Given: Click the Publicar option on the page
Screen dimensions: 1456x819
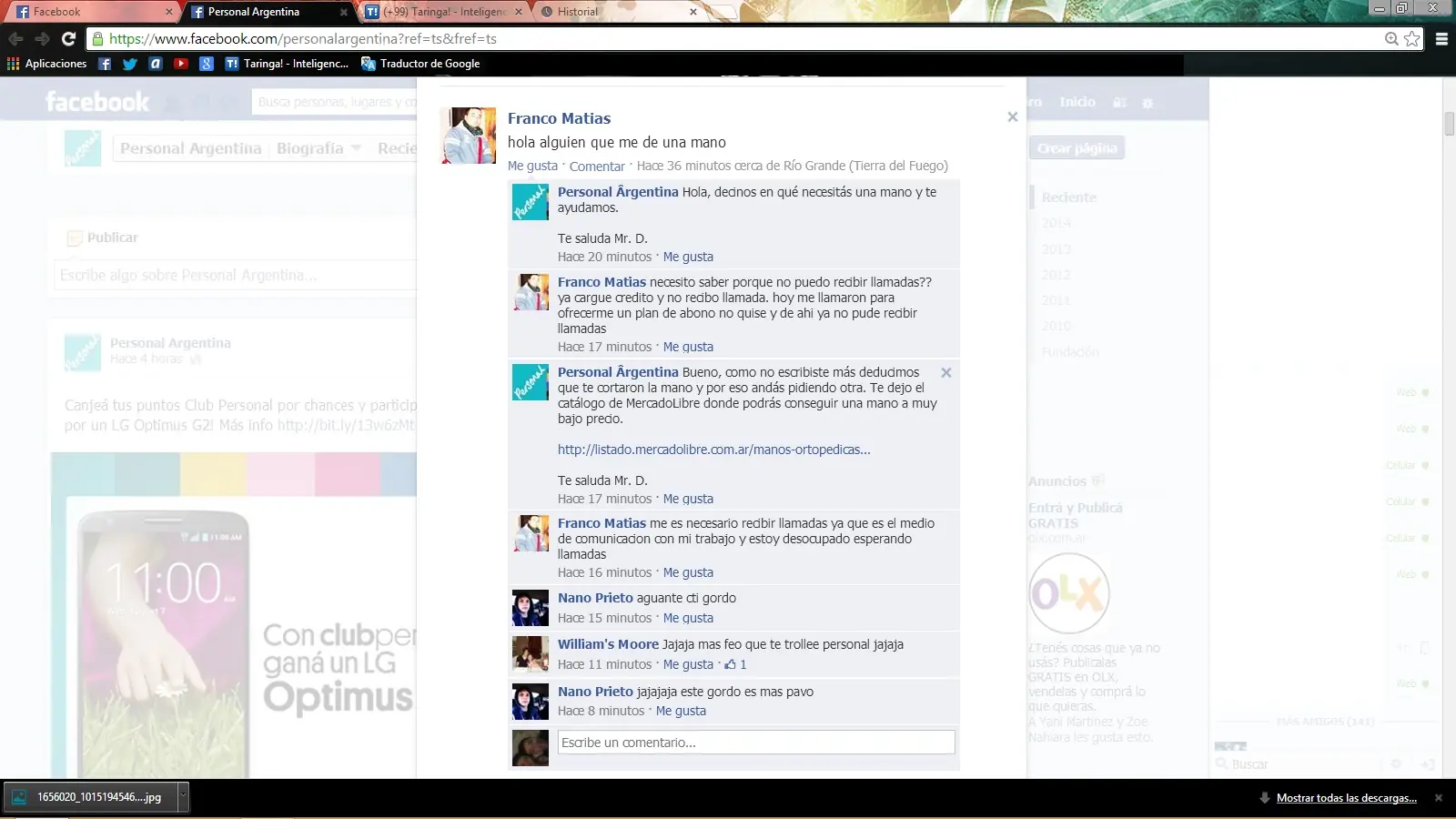Looking at the screenshot, I should point(103,238).
